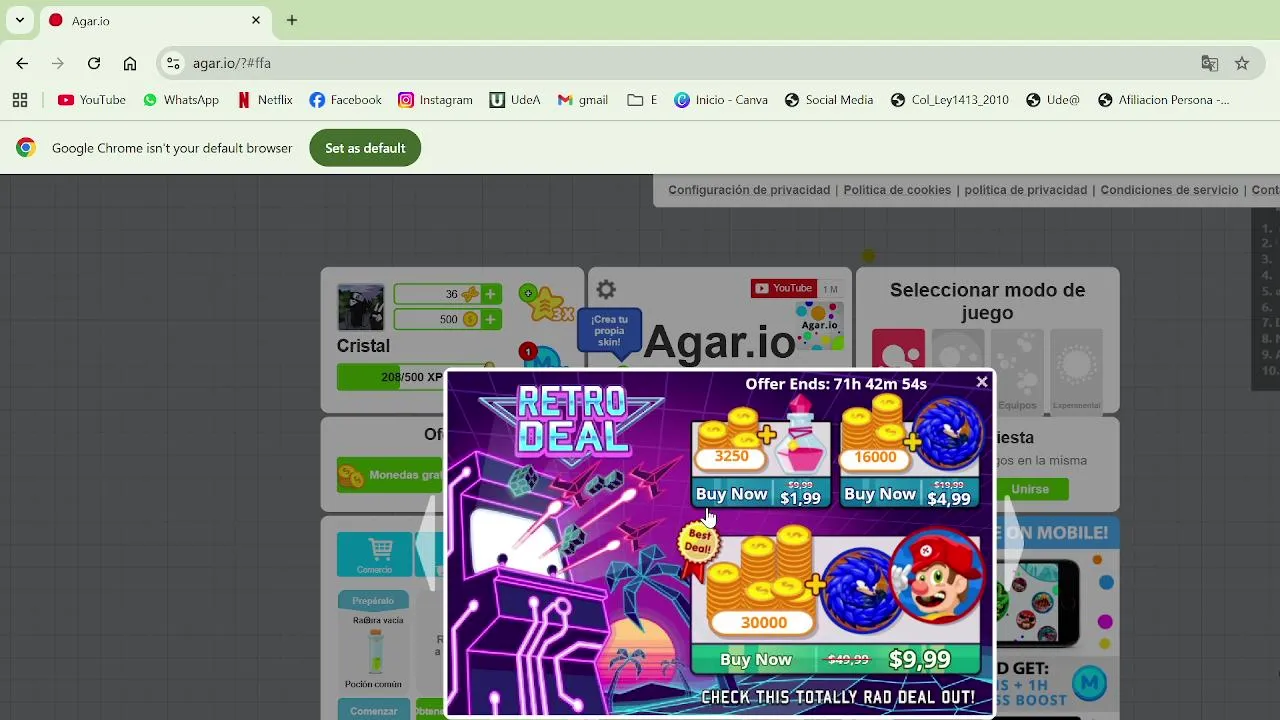
Task: View site information icon
Action: tap(173, 63)
